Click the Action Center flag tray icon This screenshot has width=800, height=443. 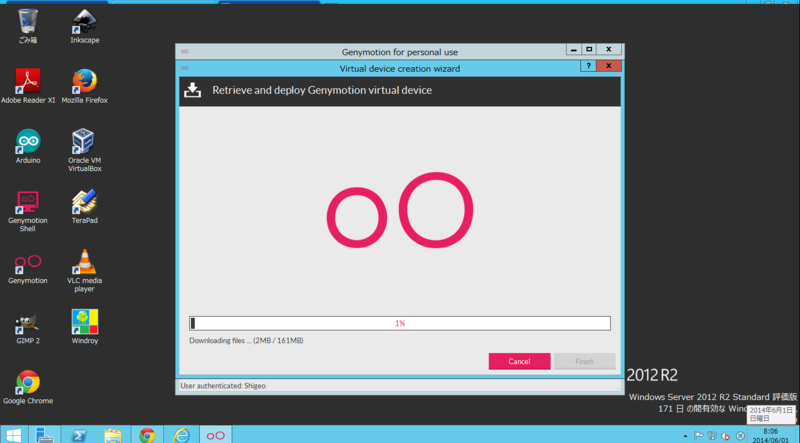coord(698,436)
